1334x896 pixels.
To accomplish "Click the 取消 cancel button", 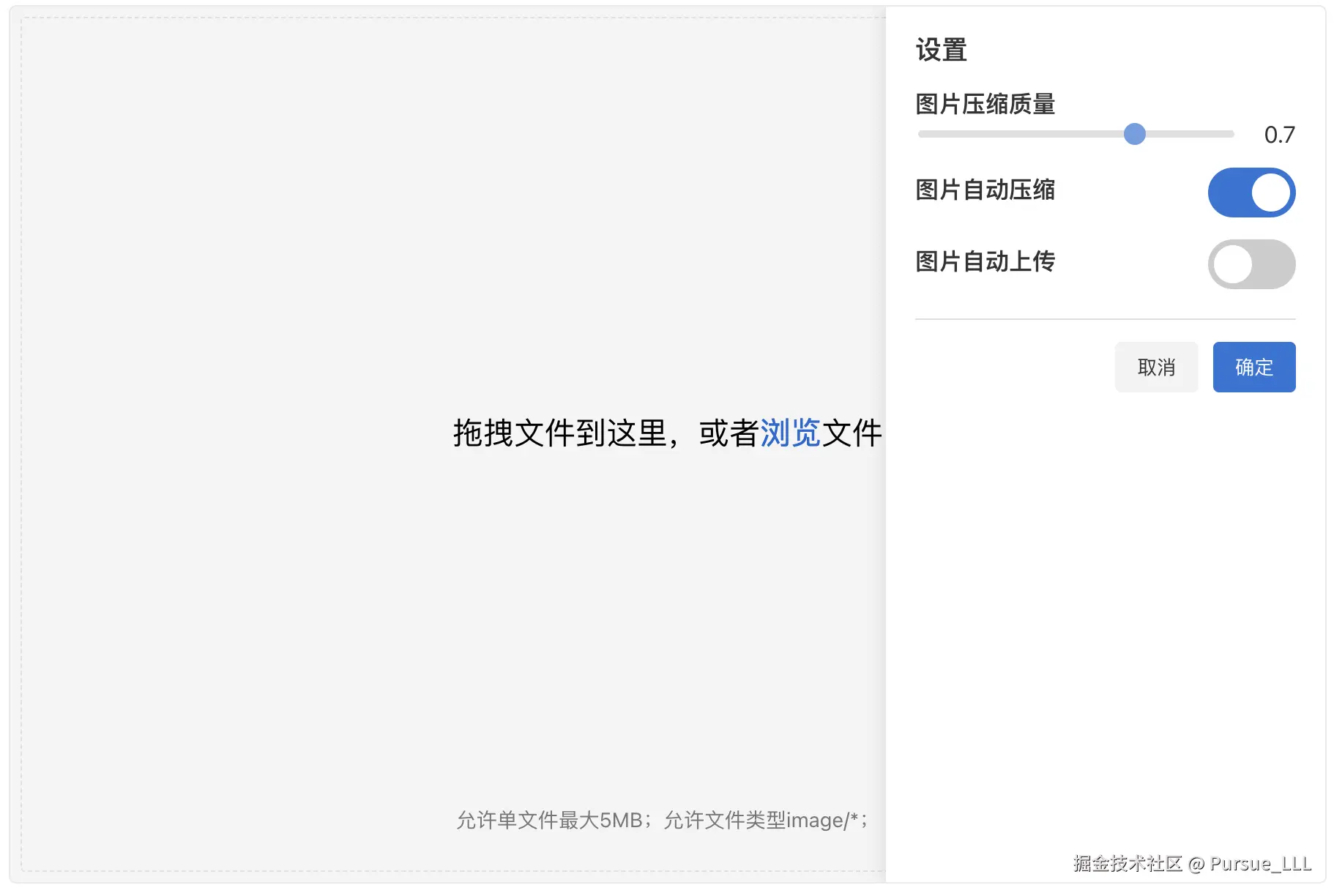I will tap(1156, 367).
